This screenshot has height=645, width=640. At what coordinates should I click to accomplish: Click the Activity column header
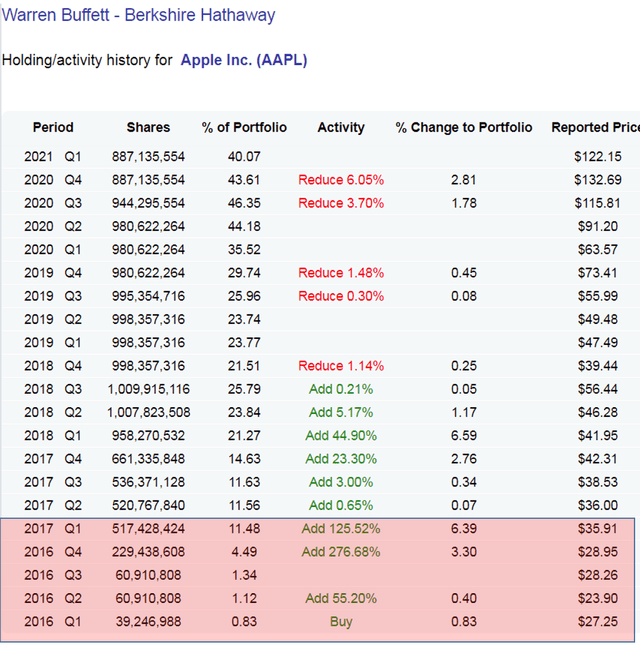click(x=341, y=128)
